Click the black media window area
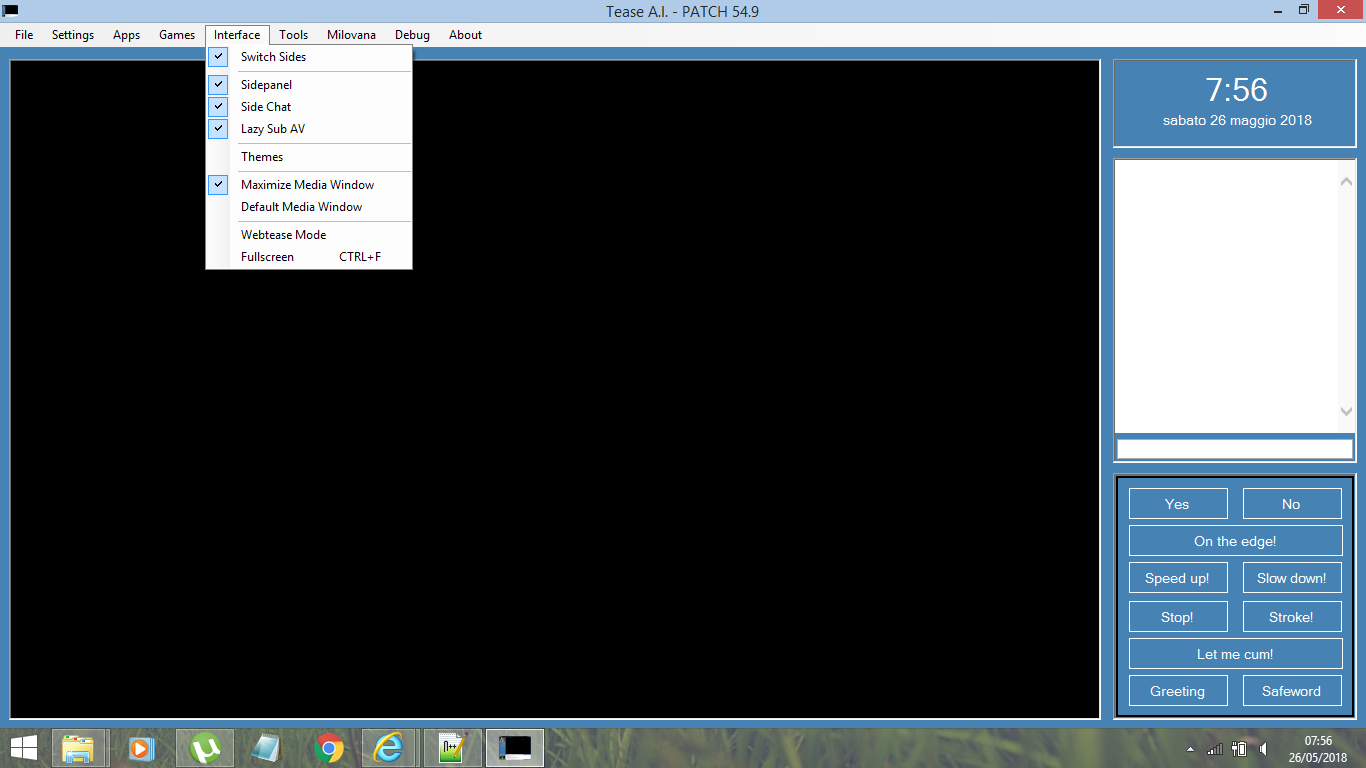The image size is (1366, 768). 555,389
